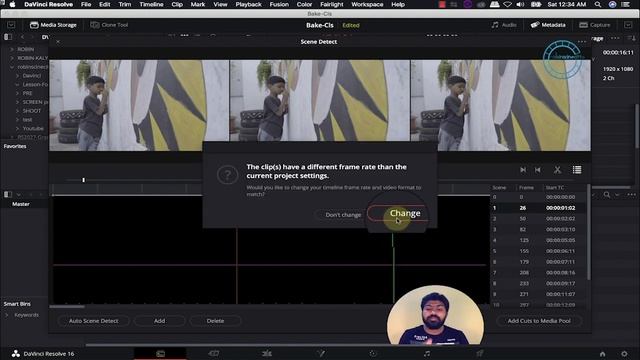Toggle the scene list view icon
Screen dimensions: 640x360
[x=577, y=170]
